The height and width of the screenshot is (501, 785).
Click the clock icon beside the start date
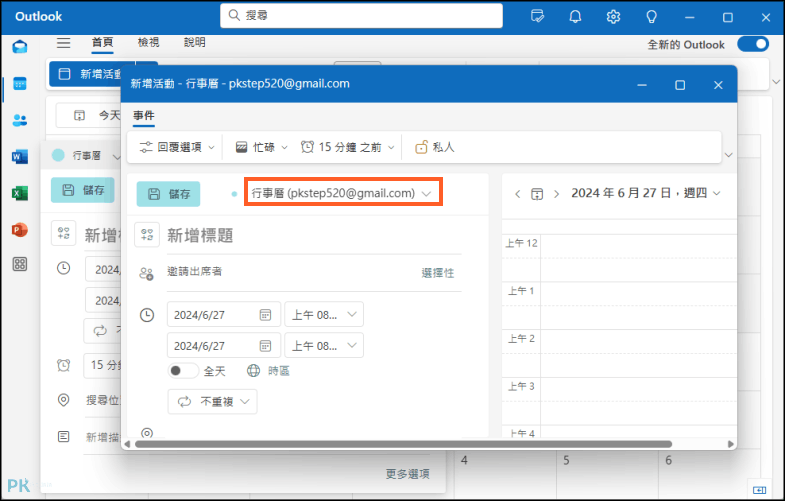click(x=147, y=315)
